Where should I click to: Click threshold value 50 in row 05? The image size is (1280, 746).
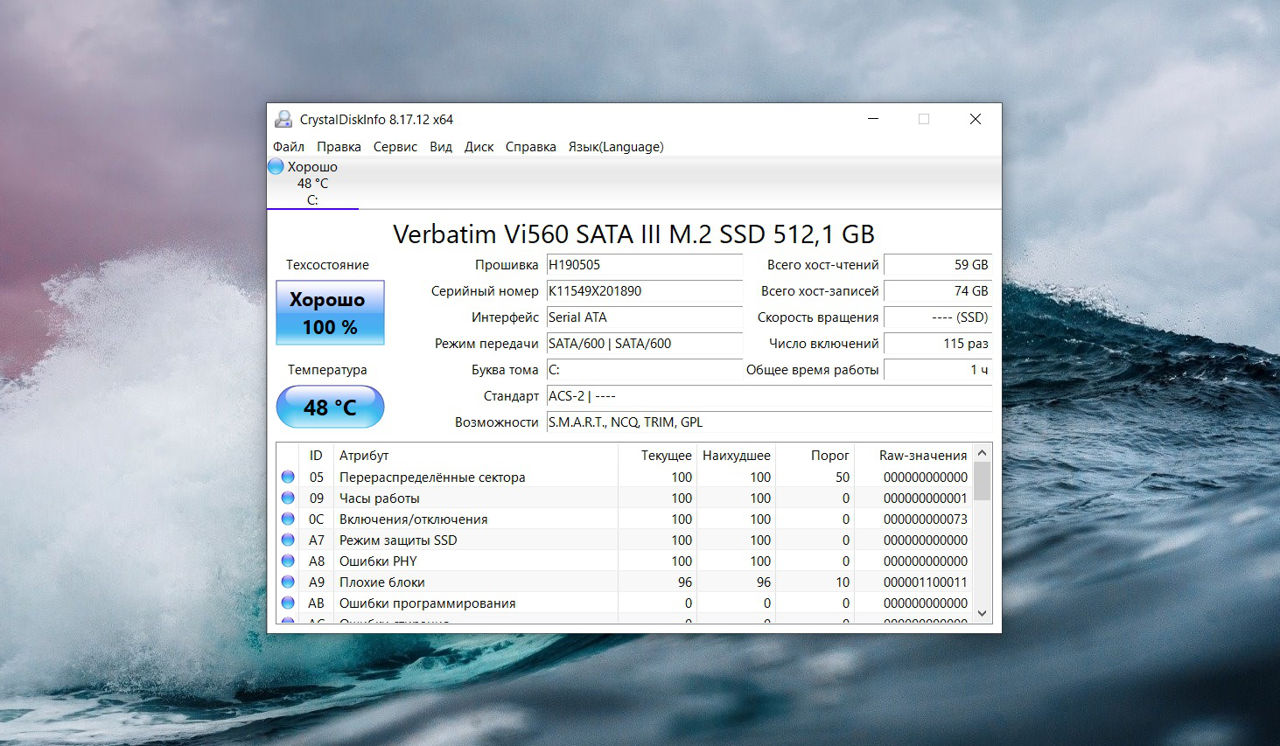842,477
